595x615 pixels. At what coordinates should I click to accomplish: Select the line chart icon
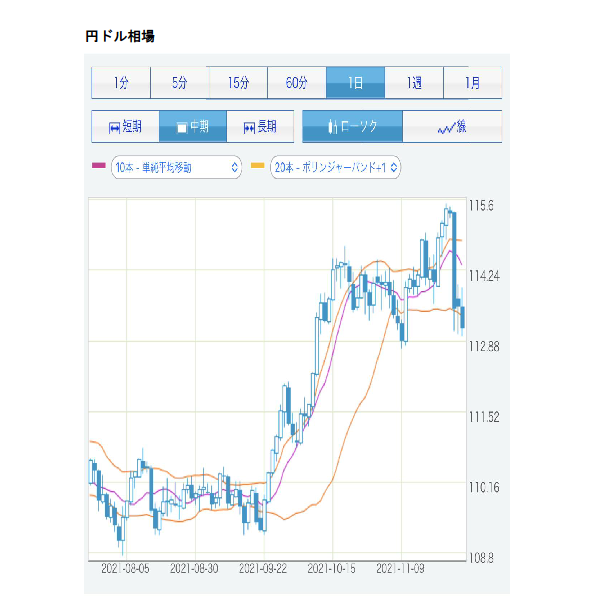pyautogui.click(x=447, y=128)
